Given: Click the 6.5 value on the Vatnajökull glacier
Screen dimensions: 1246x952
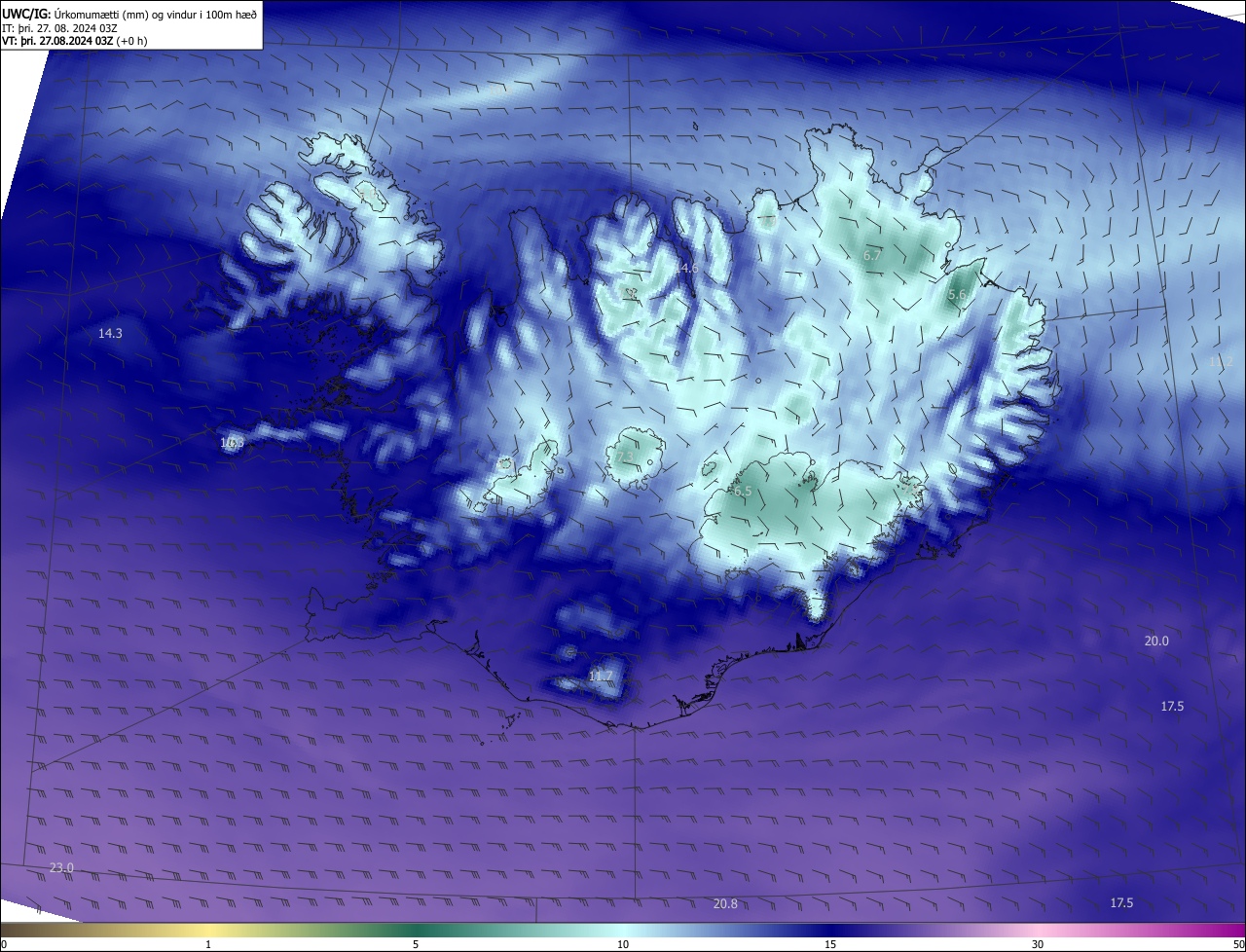Looking at the screenshot, I should (743, 493).
